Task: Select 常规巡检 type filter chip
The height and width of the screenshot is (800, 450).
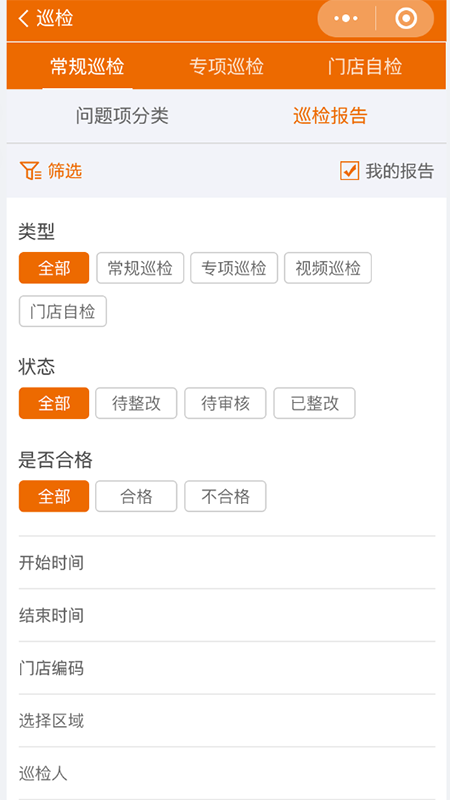Action: pyautogui.click(x=140, y=268)
